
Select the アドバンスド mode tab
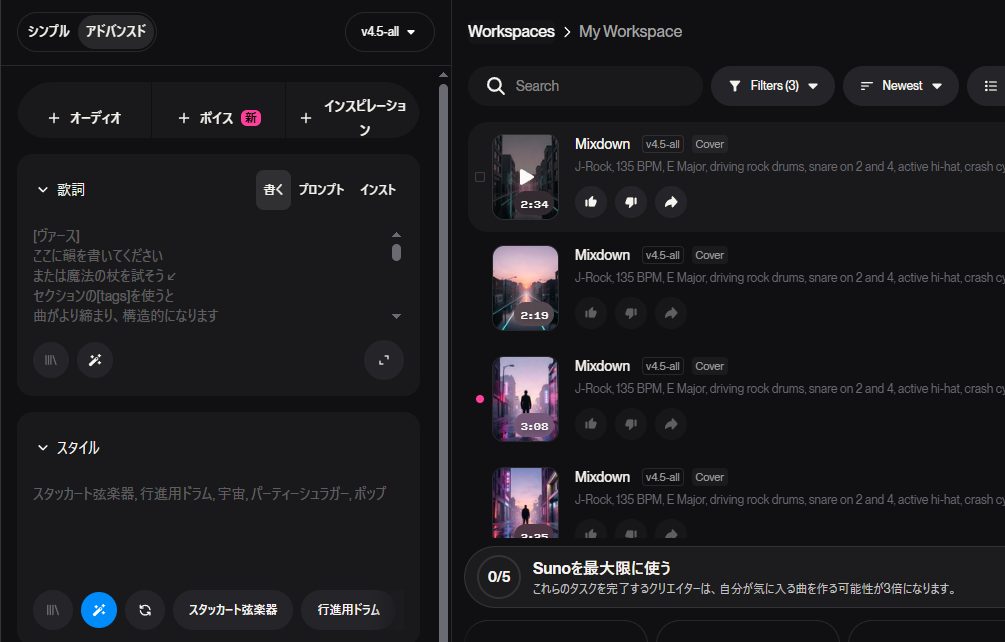[x=116, y=31]
